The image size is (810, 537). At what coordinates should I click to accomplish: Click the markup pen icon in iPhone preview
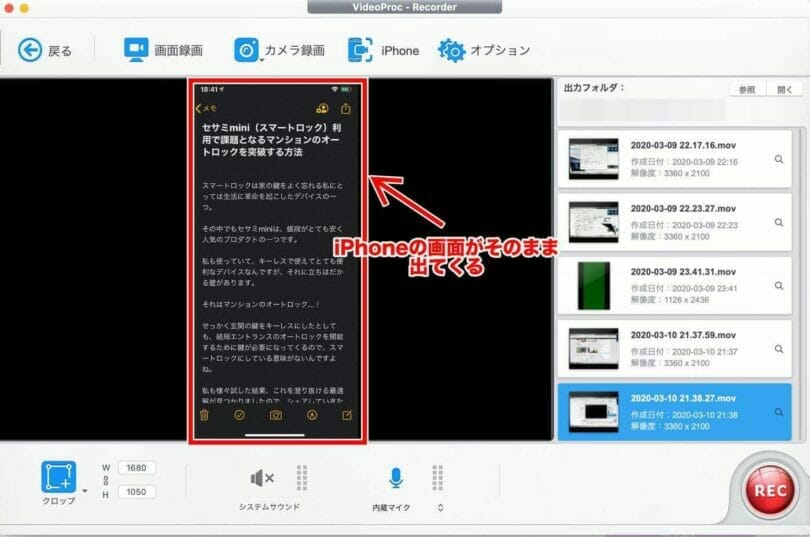[312, 415]
